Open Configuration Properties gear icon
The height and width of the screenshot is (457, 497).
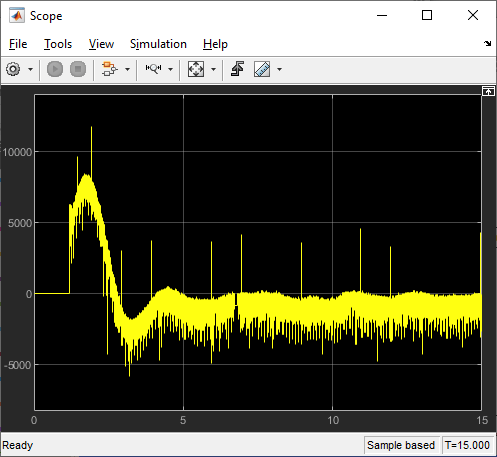click(13, 69)
